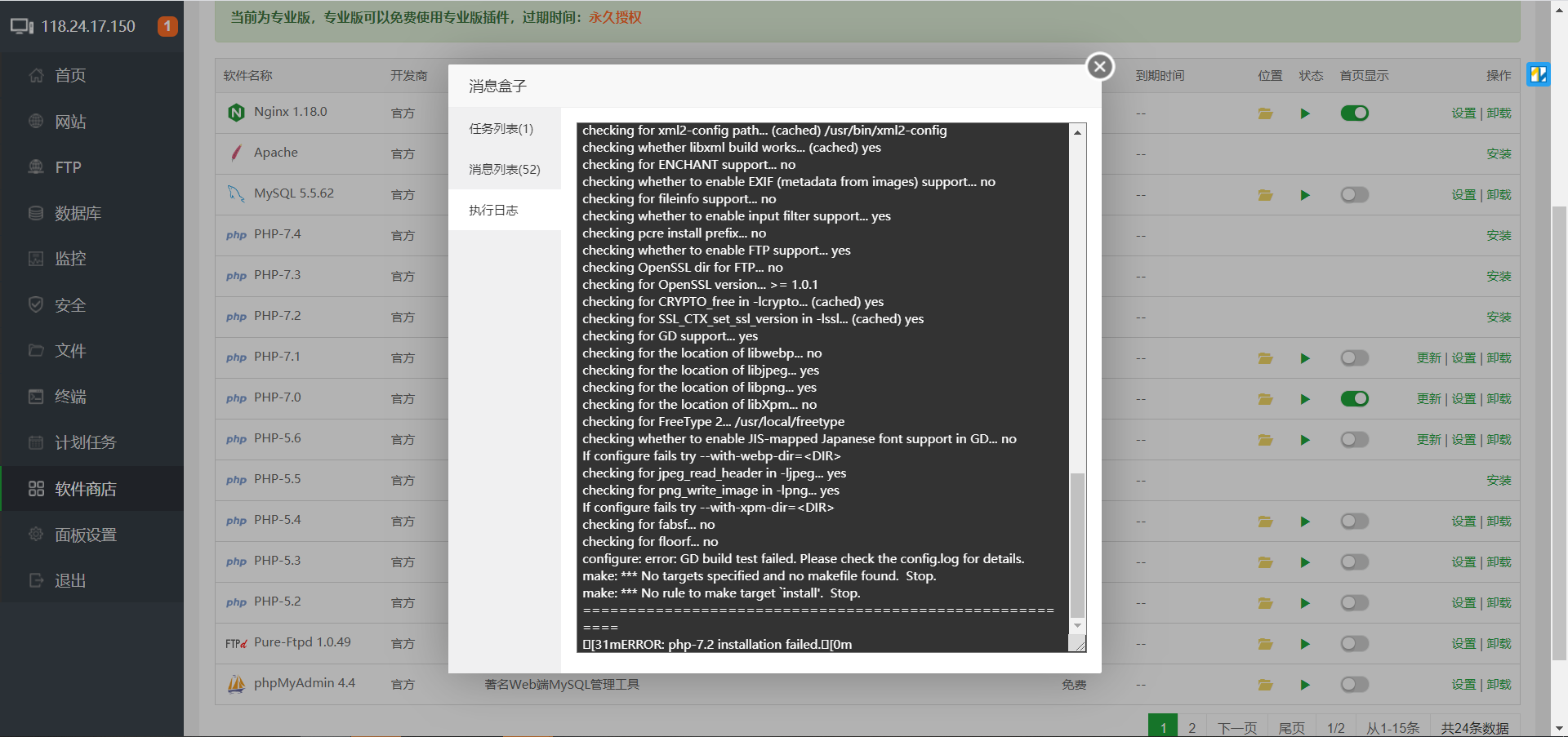This screenshot has height=737, width=1568.
Task: Click 设置 for PHP-5.6
Action: click(x=1463, y=440)
